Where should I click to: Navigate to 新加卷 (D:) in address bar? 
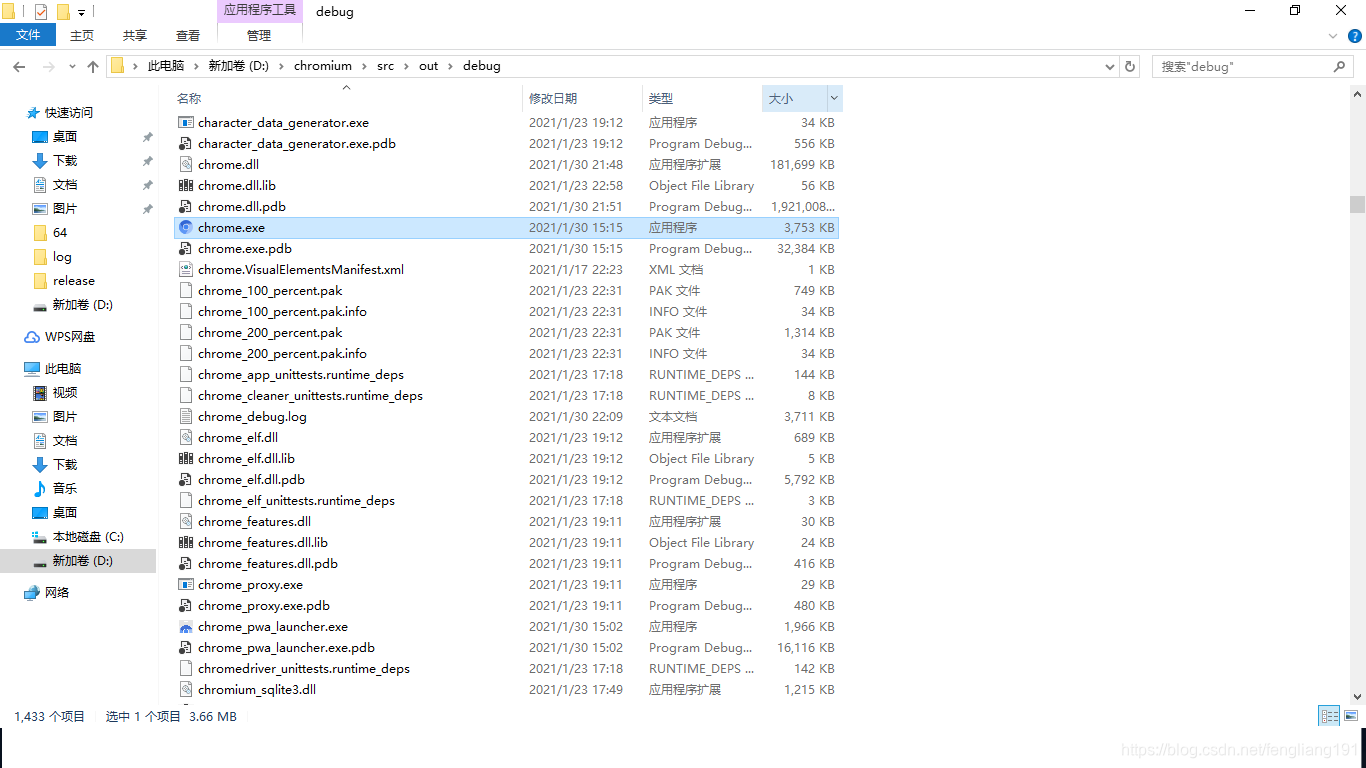coord(239,66)
